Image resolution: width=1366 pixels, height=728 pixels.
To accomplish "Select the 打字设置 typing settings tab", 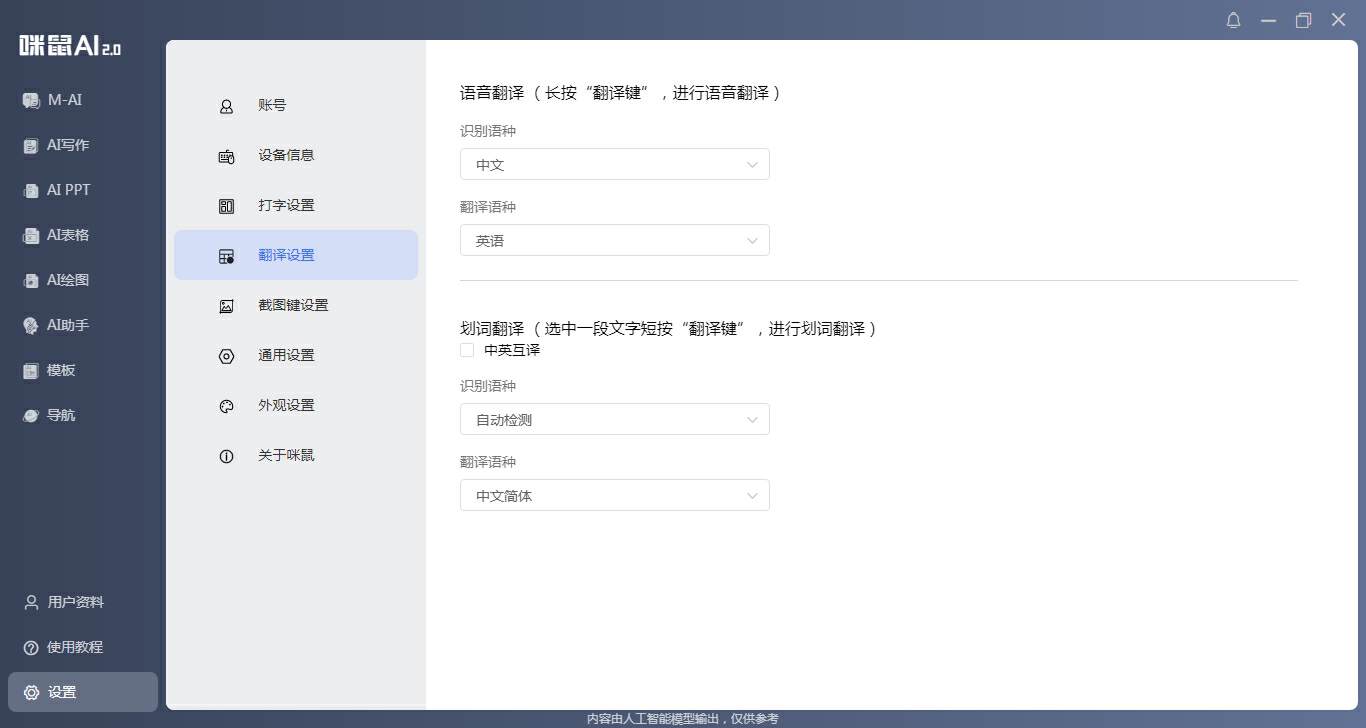I will click(286, 205).
